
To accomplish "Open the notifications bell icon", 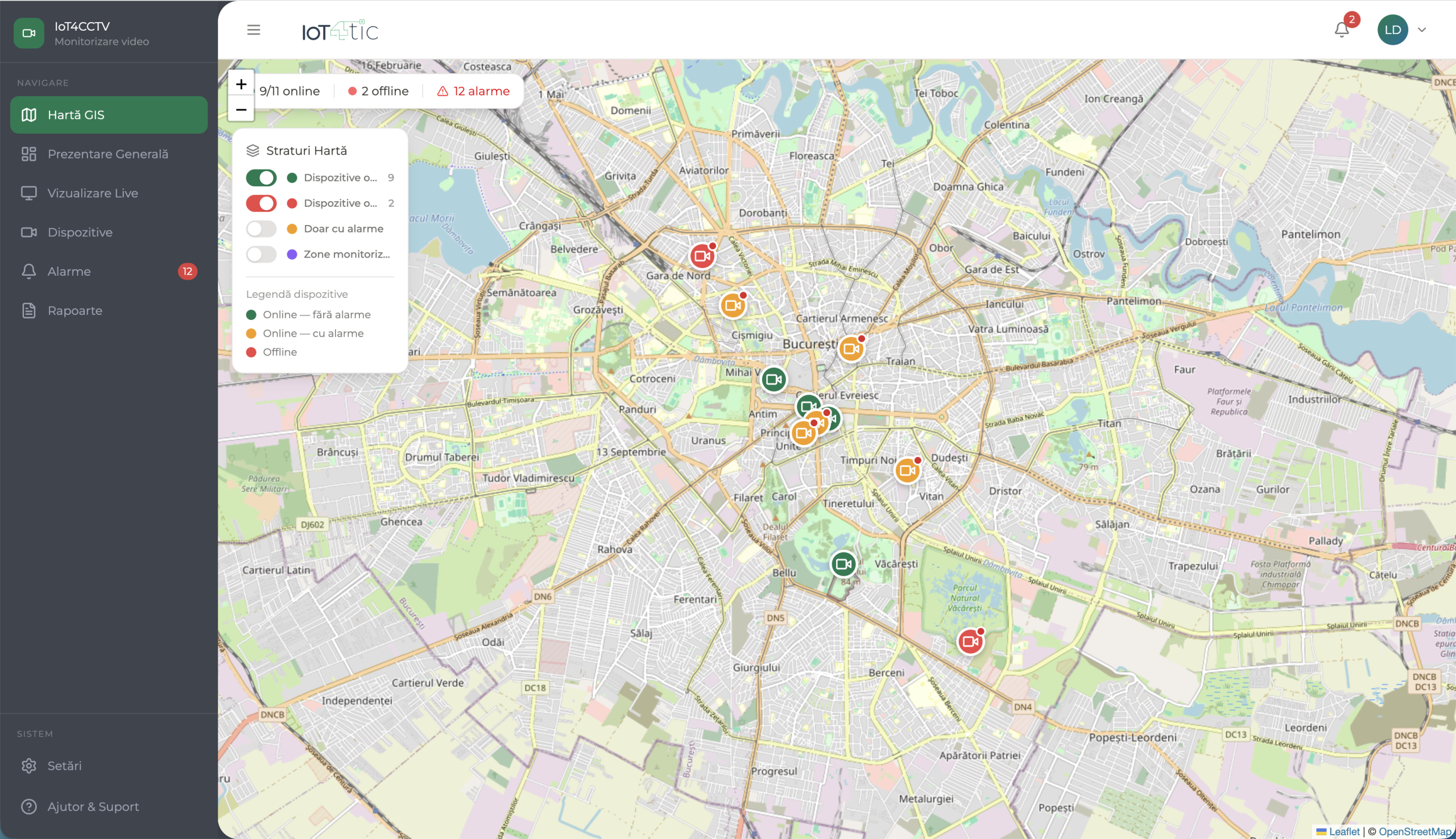I will coord(1341,30).
